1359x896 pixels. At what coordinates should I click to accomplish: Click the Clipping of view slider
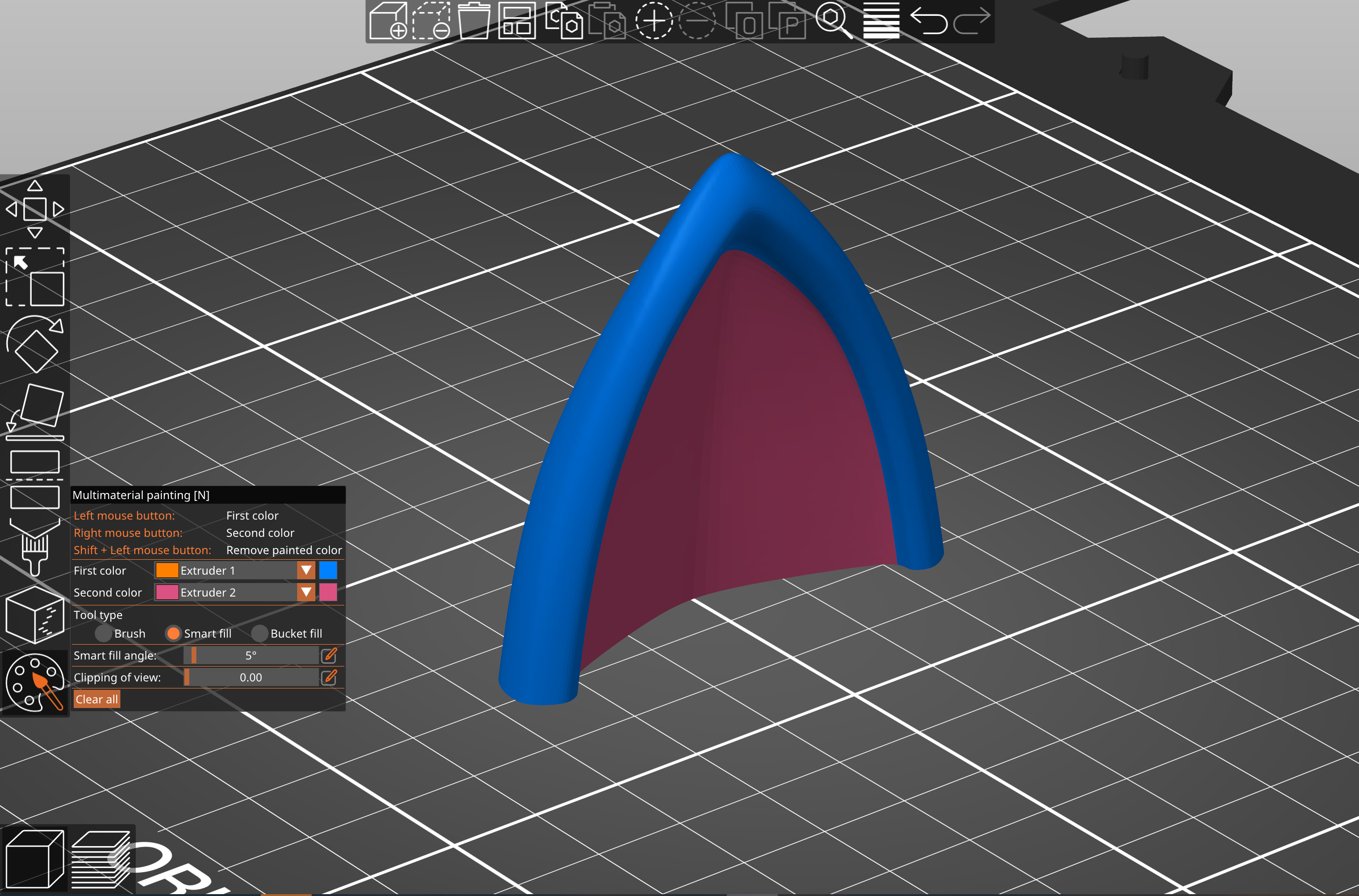tap(251, 677)
